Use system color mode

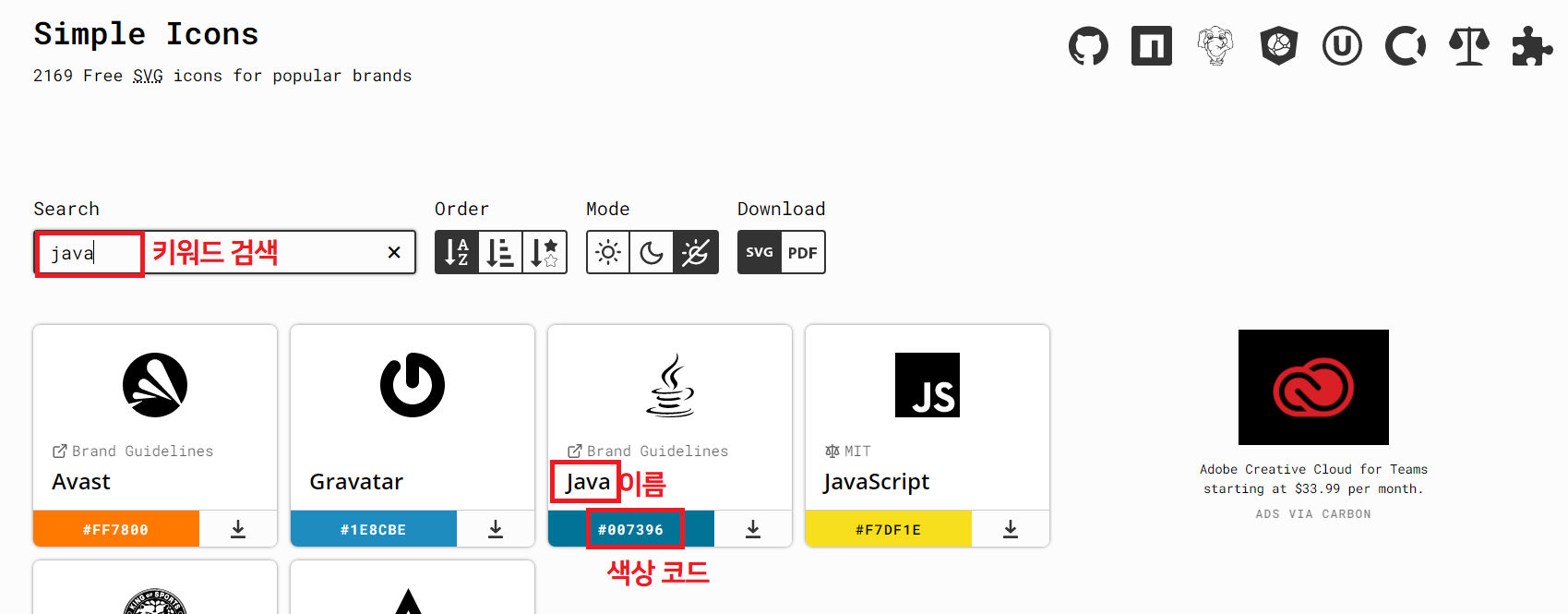point(696,252)
